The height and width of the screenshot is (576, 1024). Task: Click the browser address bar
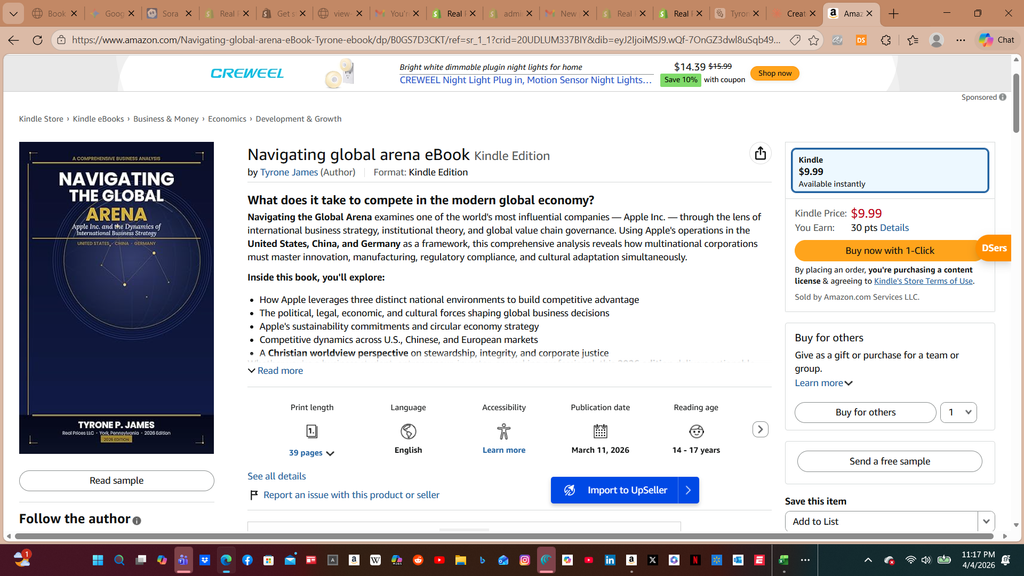[426, 40]
